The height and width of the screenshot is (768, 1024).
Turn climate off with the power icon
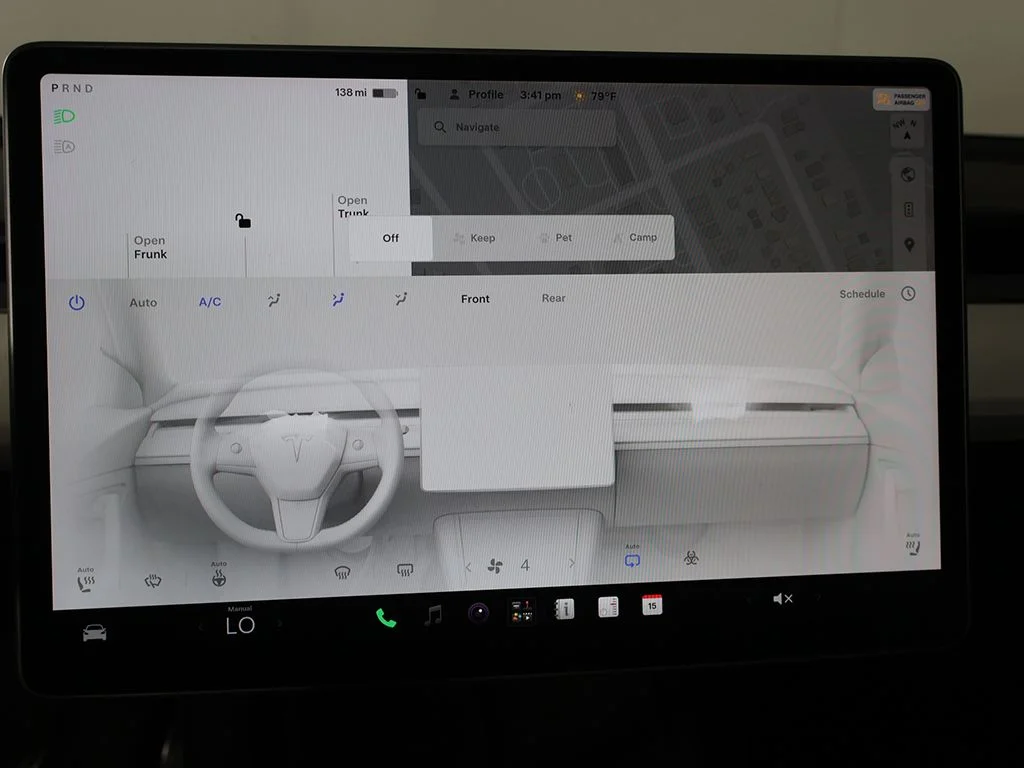pos(76,302)
